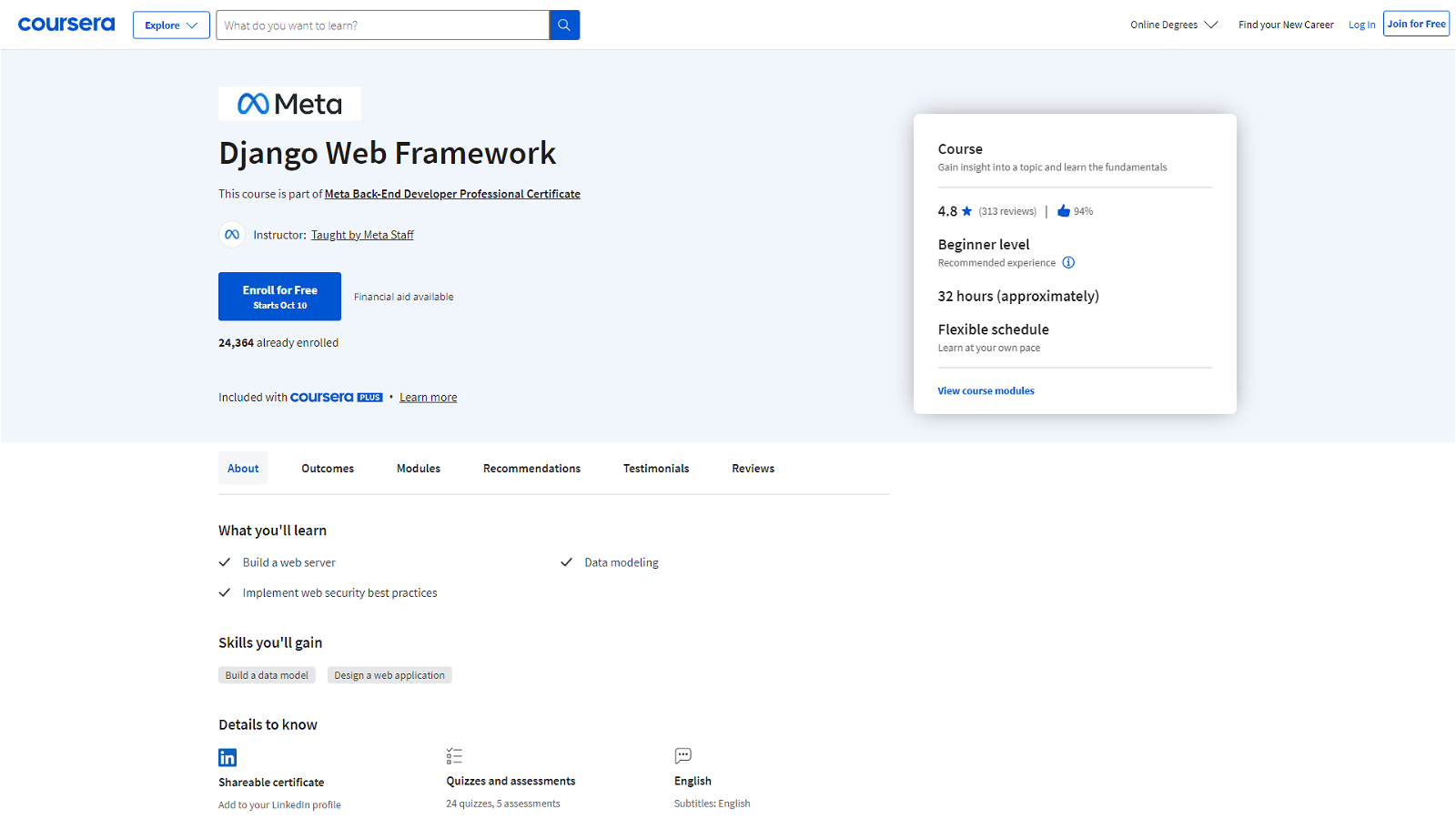Click the checkmark beside Implement web security
Viewport: 1456px width, 819px height.
pos(225,592)
